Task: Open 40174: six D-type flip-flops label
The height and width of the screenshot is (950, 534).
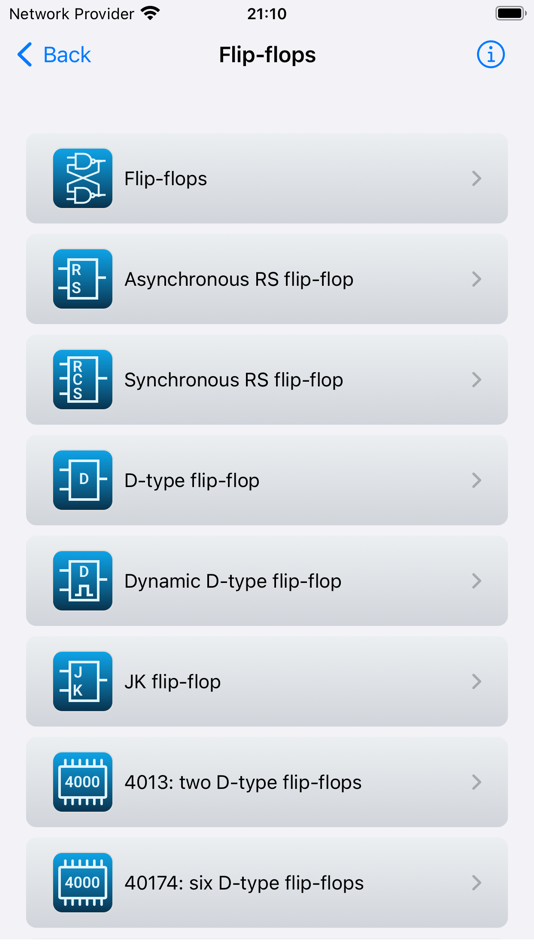Action: 244,883
